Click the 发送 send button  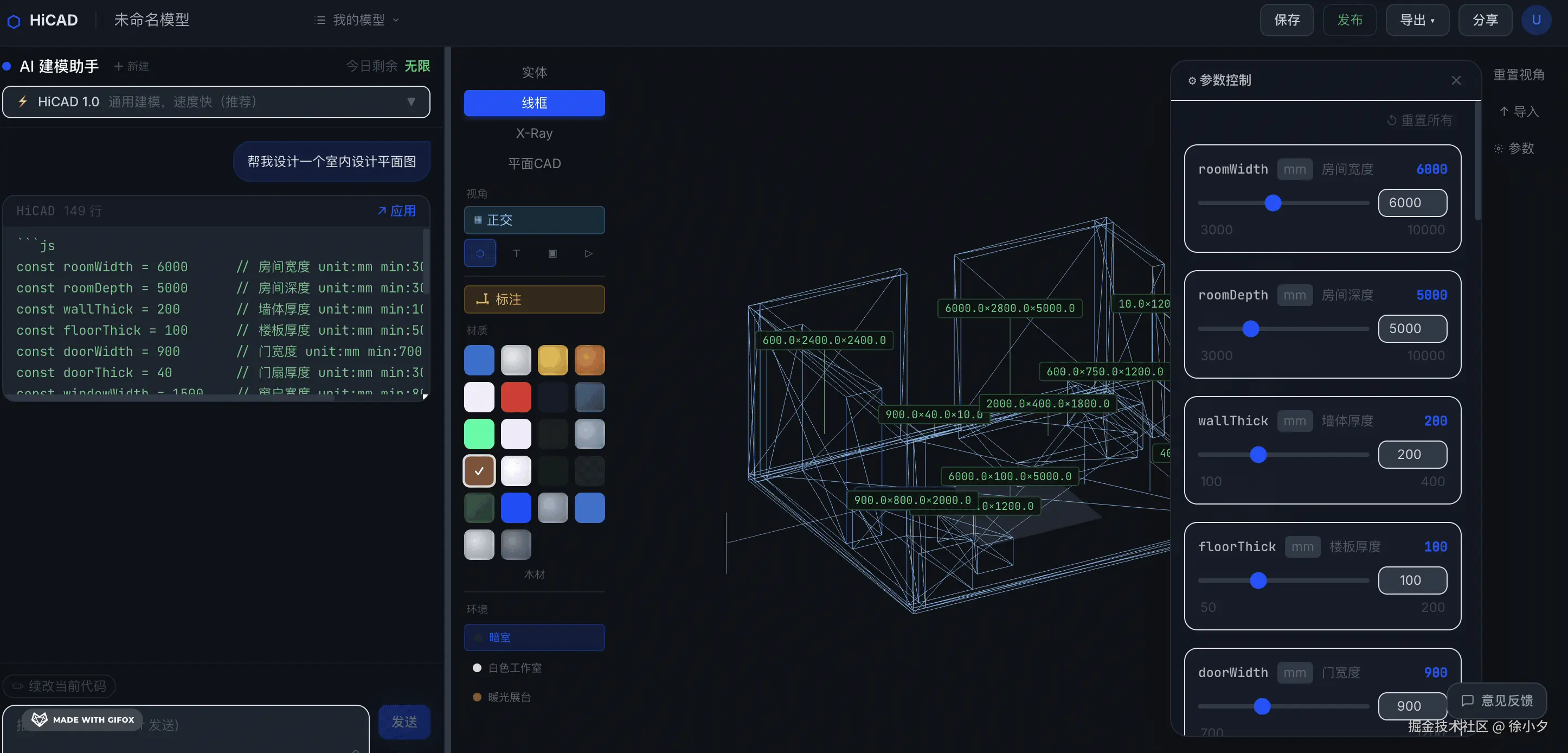[404, 722]
